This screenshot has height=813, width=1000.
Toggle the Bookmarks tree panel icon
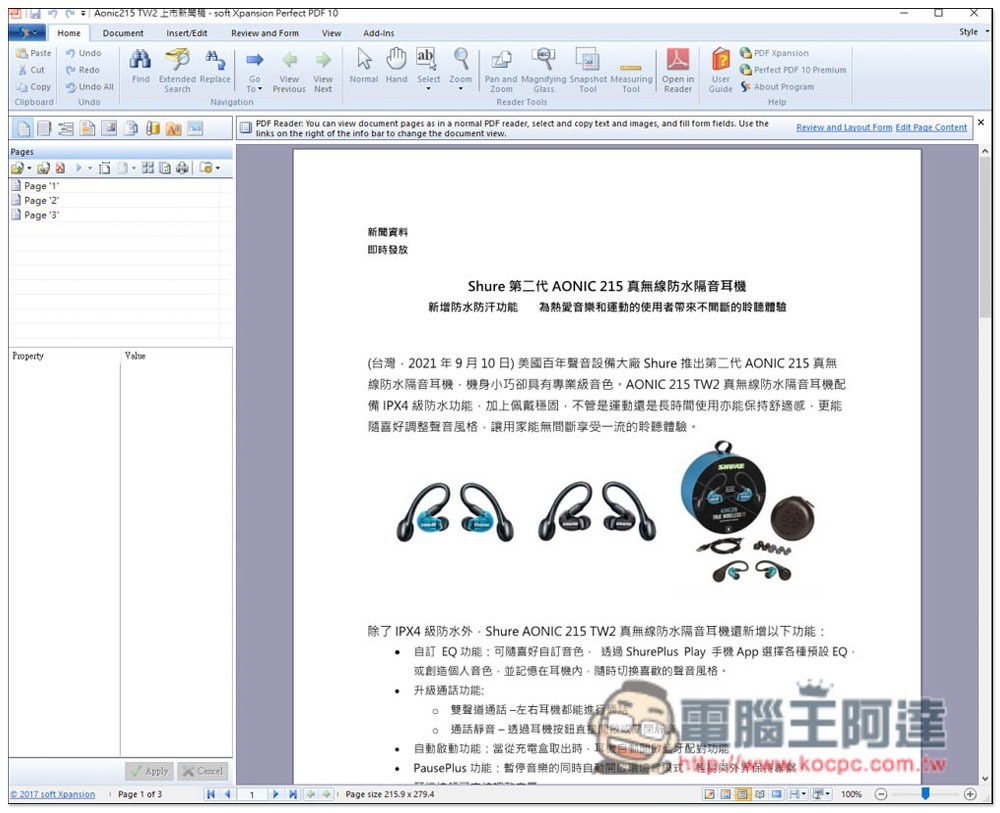tap(66, 129)
